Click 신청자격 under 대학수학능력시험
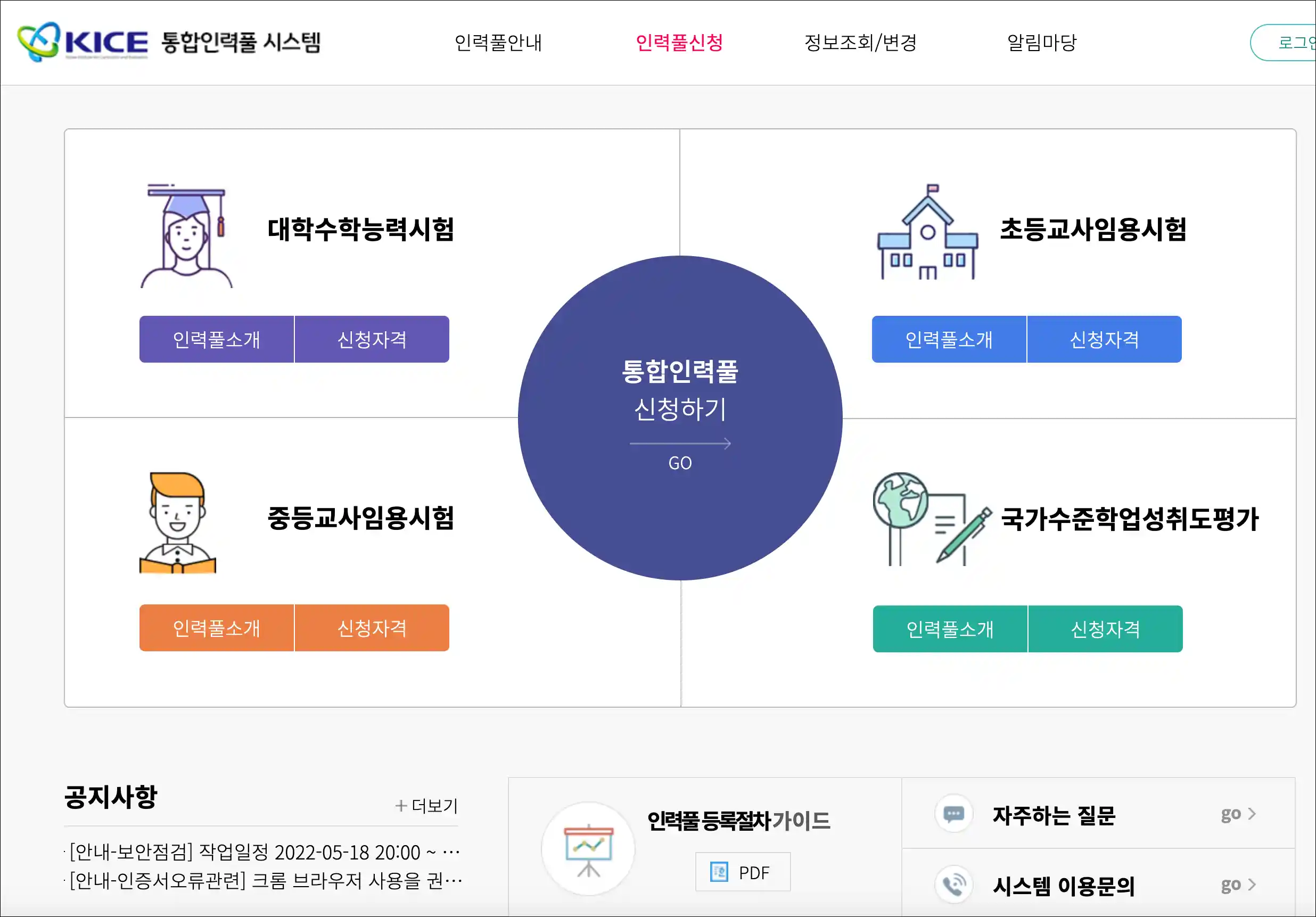 coord(372,340)
